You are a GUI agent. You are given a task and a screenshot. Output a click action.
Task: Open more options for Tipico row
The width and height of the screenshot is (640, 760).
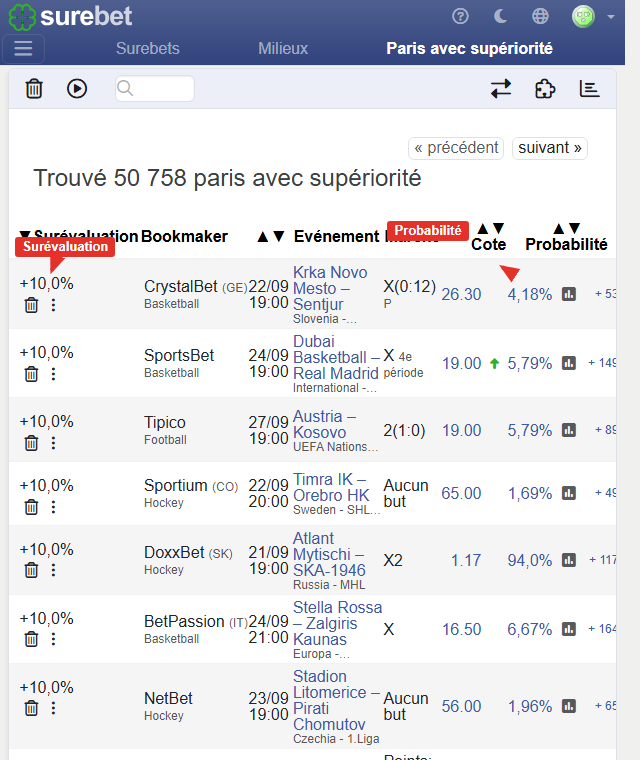click(53, 443)
